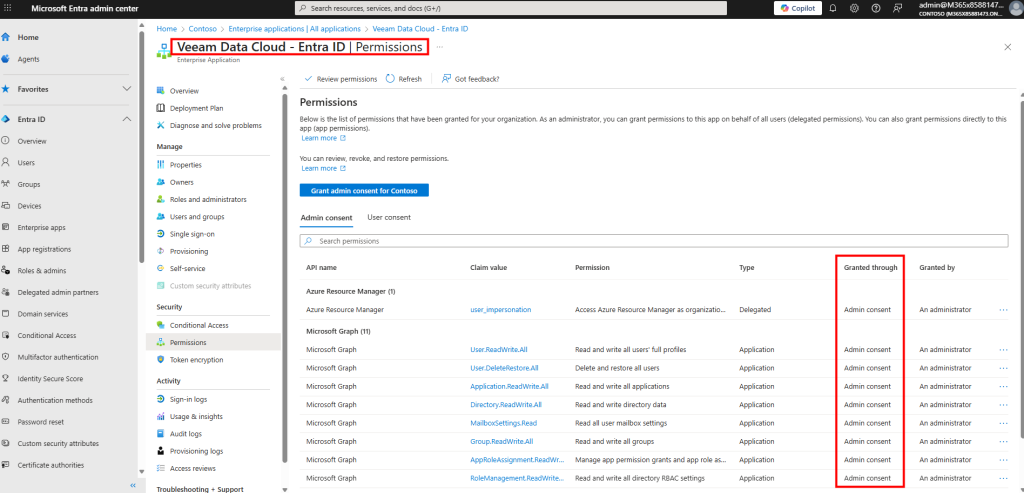Open the user_impersonation claim value link
Viewport: 1024px width, 493px height.
(500, 310)
